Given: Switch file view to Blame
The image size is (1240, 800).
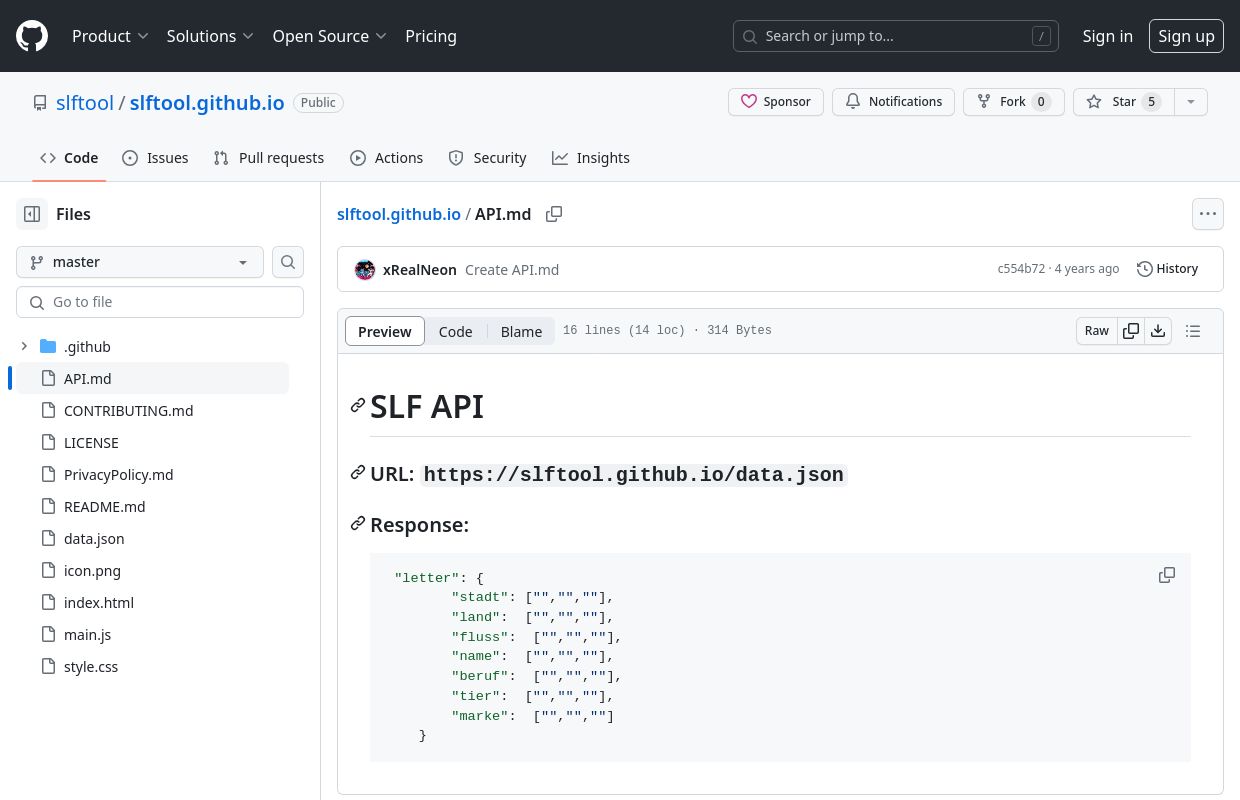Looking at the screenshot, I should [x=521, y=331].
